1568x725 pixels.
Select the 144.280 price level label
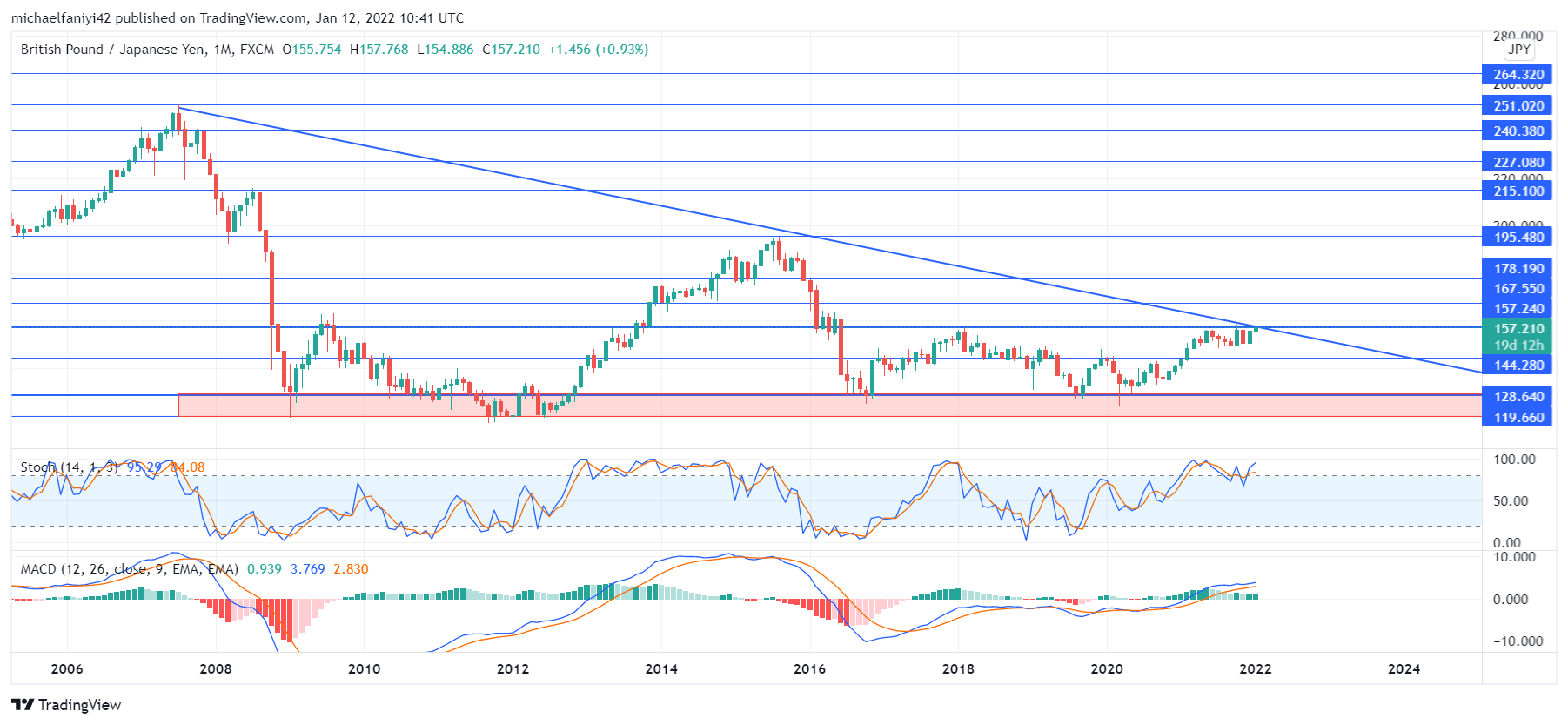coord(1517,366)
